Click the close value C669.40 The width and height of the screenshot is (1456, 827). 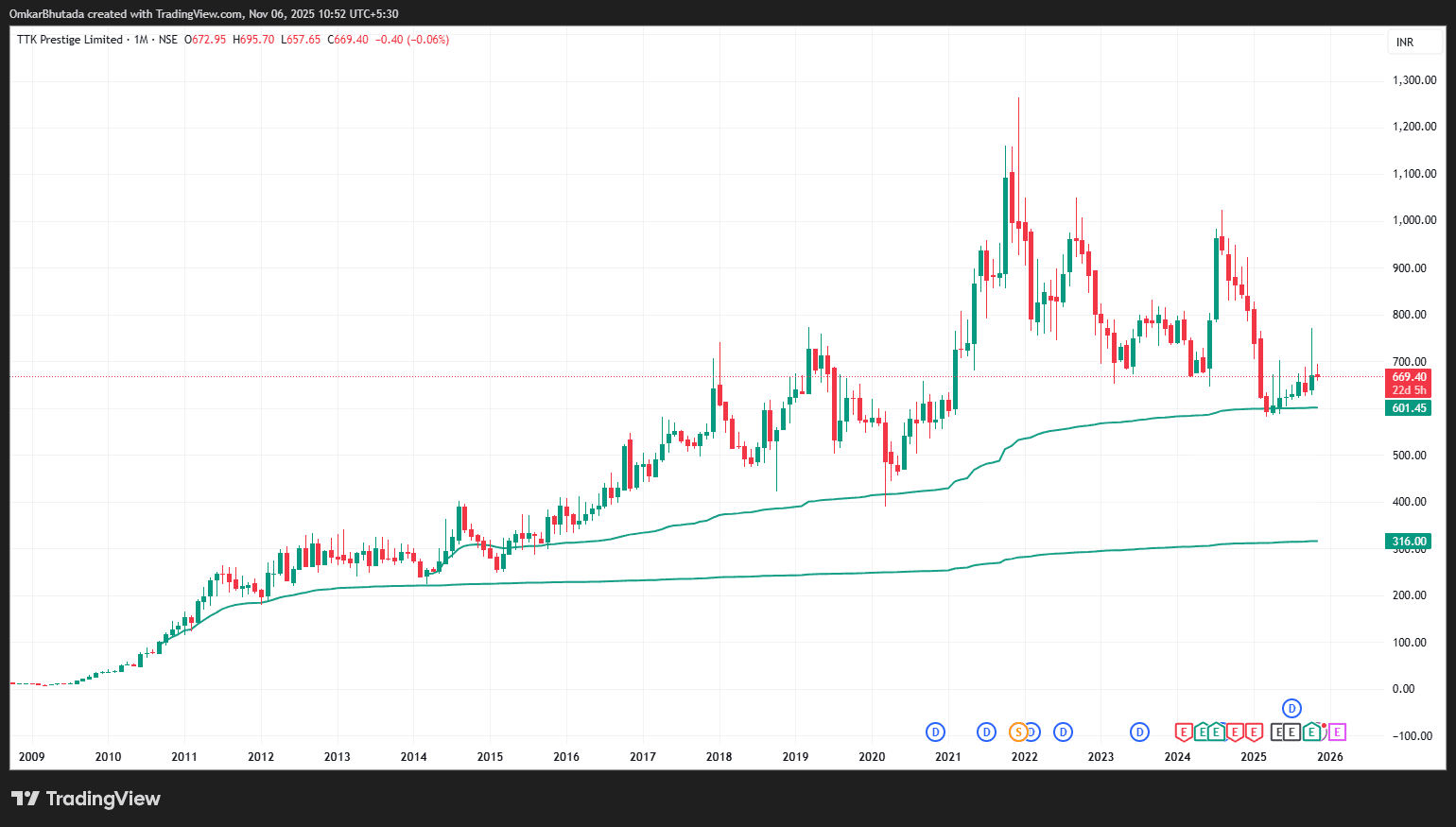[x=348, y=40]
